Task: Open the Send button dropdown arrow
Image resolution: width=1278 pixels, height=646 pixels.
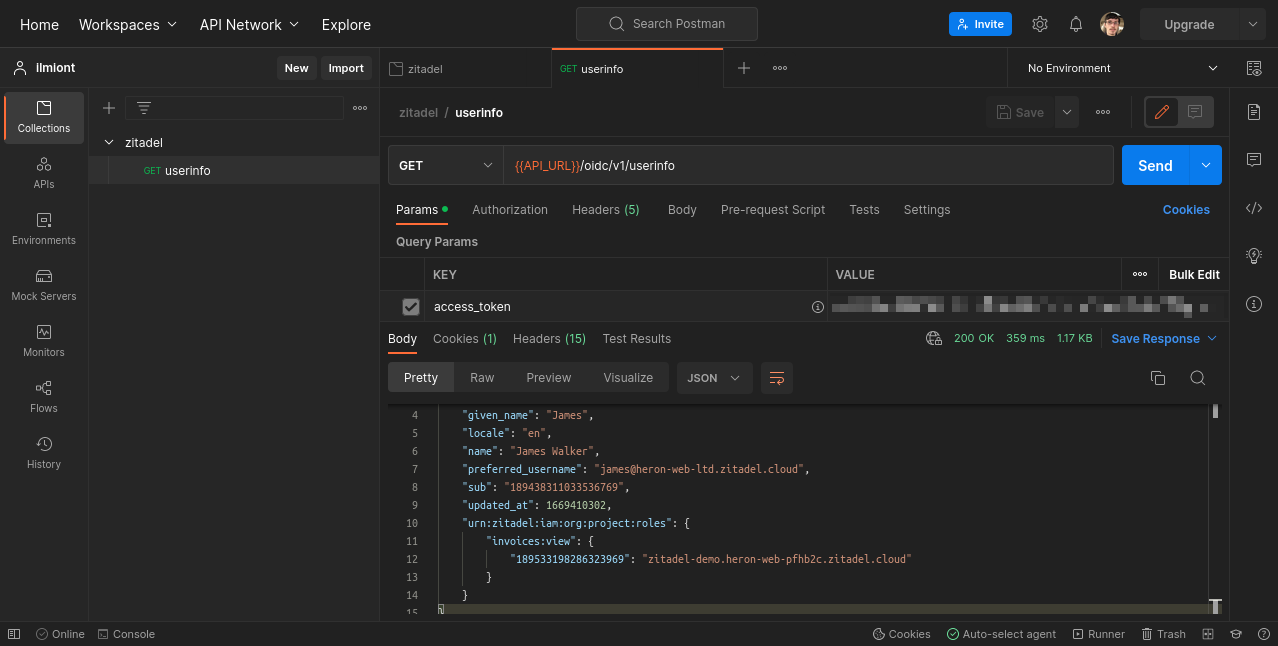Action: (1206, 165)
